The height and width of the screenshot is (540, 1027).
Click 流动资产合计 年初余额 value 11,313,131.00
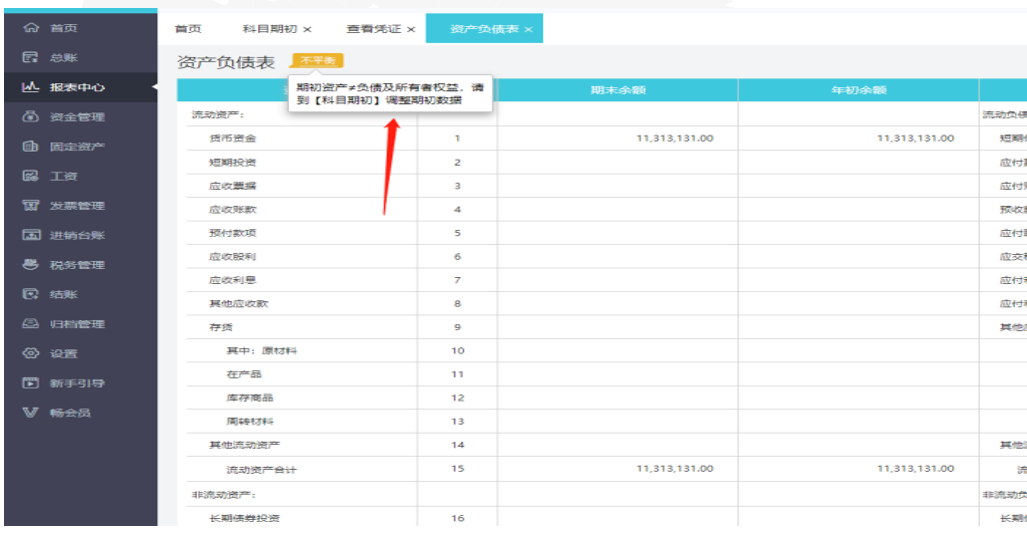[916, 469]
